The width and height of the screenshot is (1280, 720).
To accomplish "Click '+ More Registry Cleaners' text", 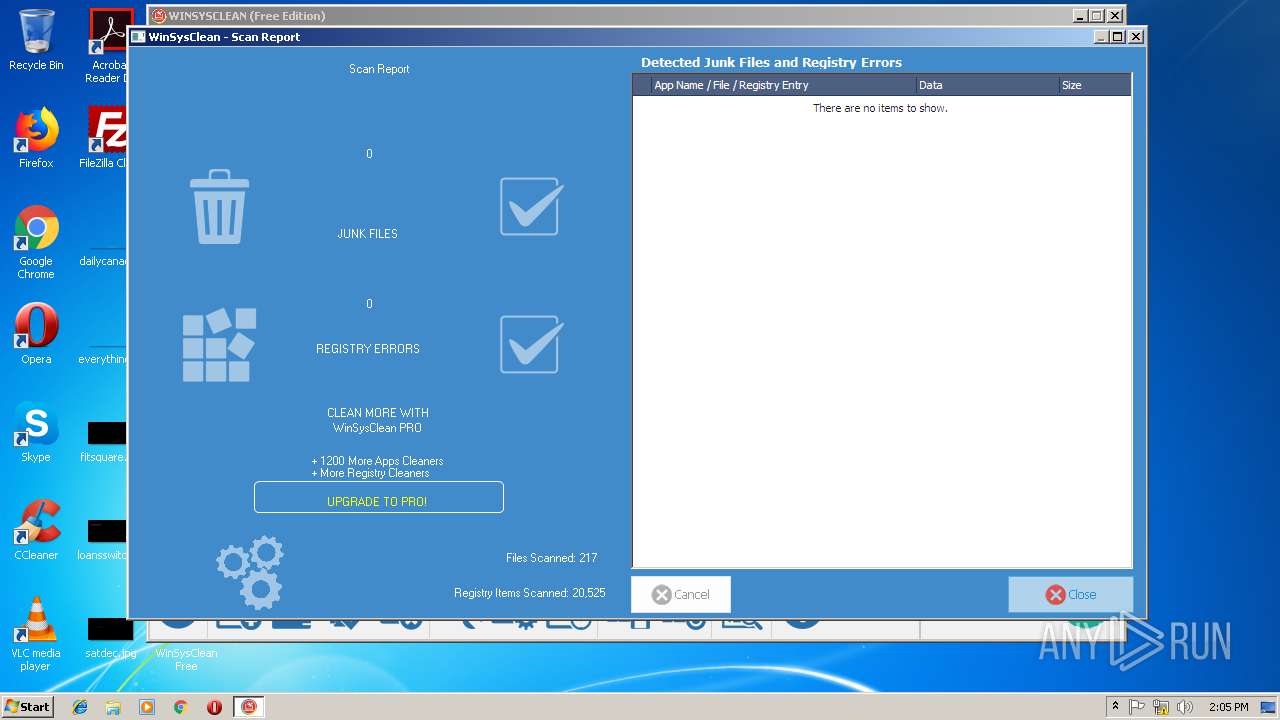I will 370,473.
